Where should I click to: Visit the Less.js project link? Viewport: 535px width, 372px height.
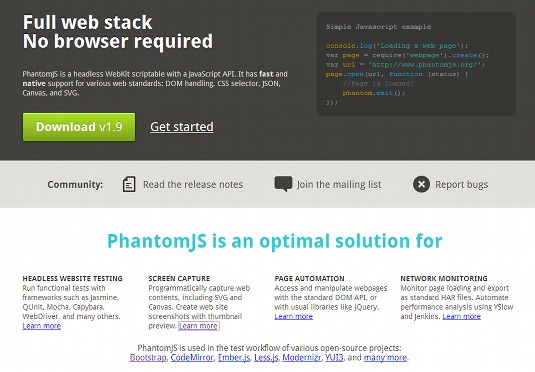[266, 358]
